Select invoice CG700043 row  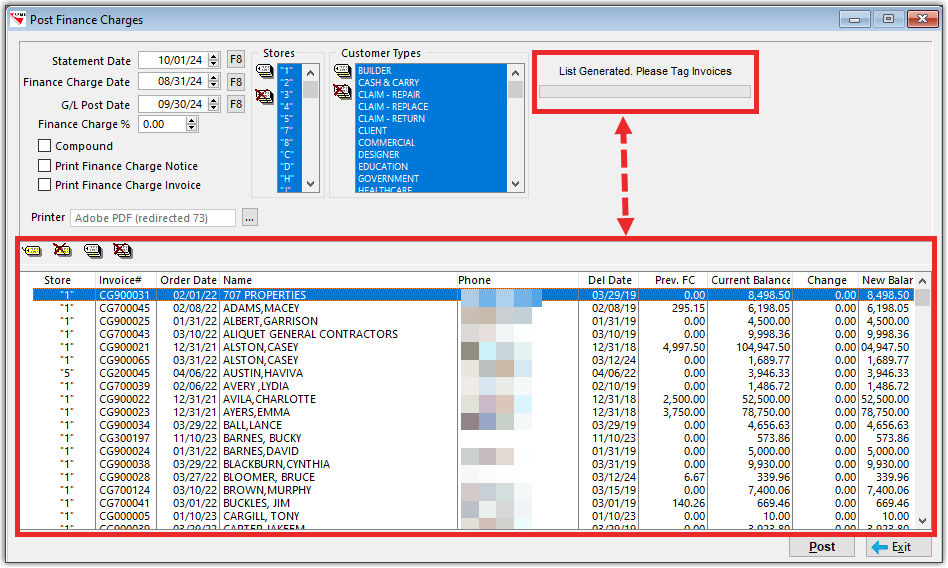click(x=473, y=334)
